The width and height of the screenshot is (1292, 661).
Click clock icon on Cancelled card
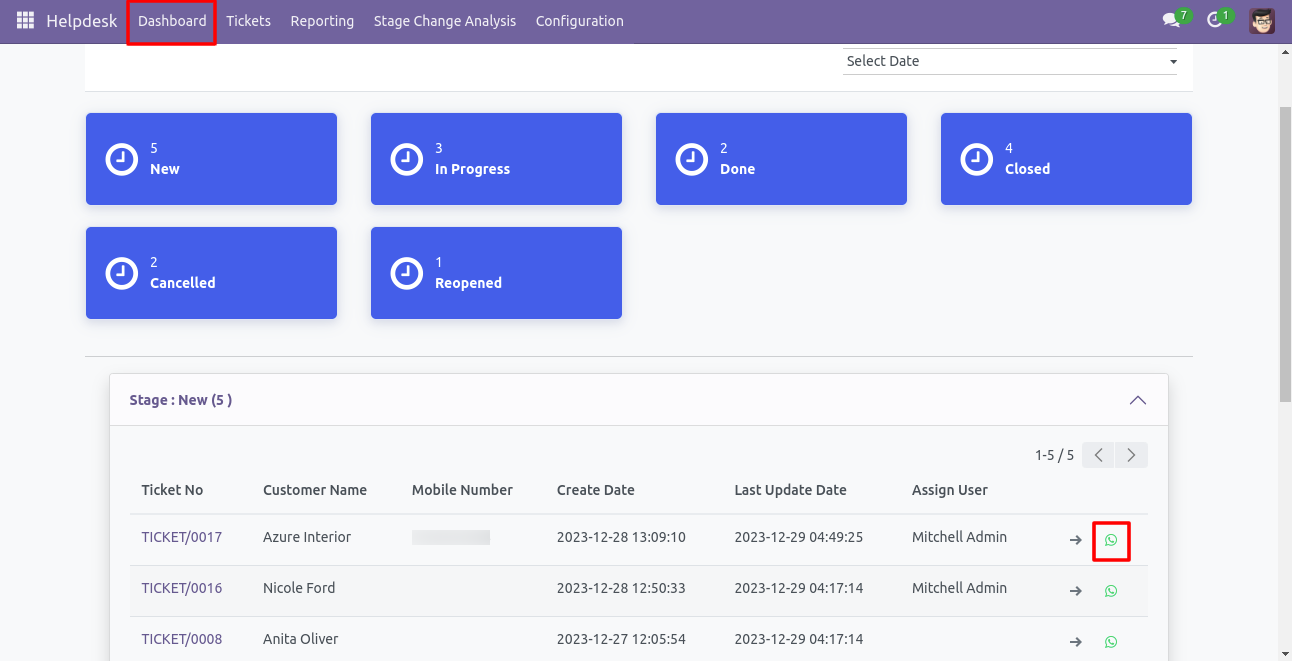coord(121,273)
